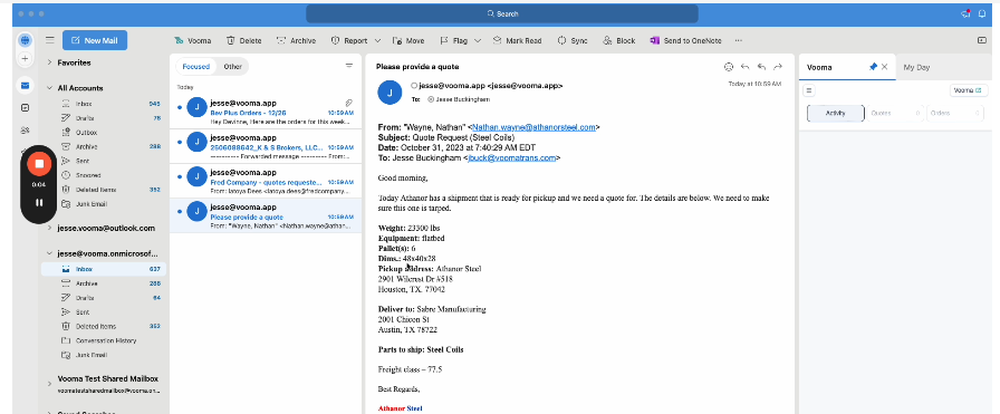Click the search field

coord(502,13)
